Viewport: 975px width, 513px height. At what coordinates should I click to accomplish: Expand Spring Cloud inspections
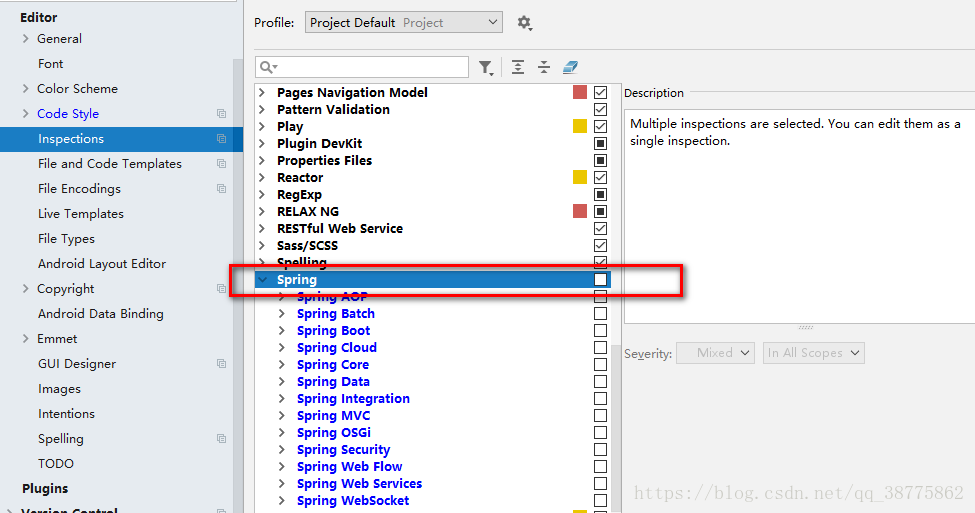[282, 348]
